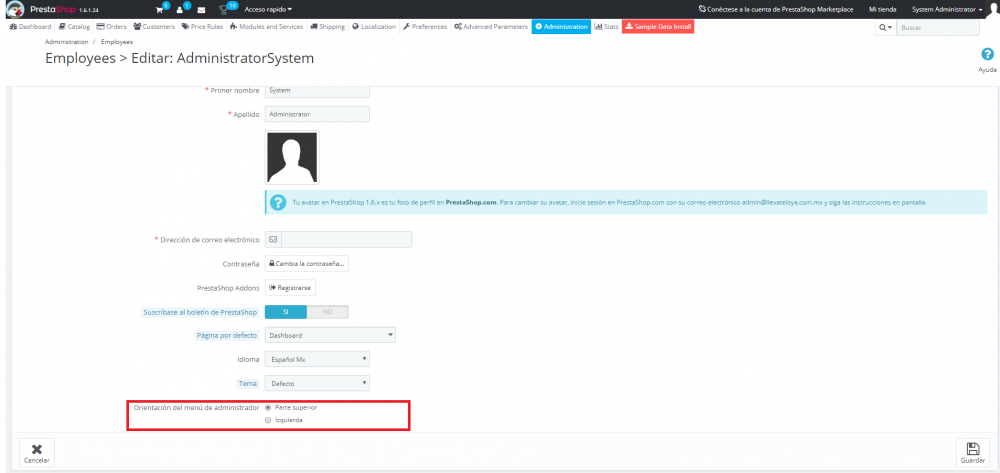
Task: Open the Administration menu
Action: (561, 27)
